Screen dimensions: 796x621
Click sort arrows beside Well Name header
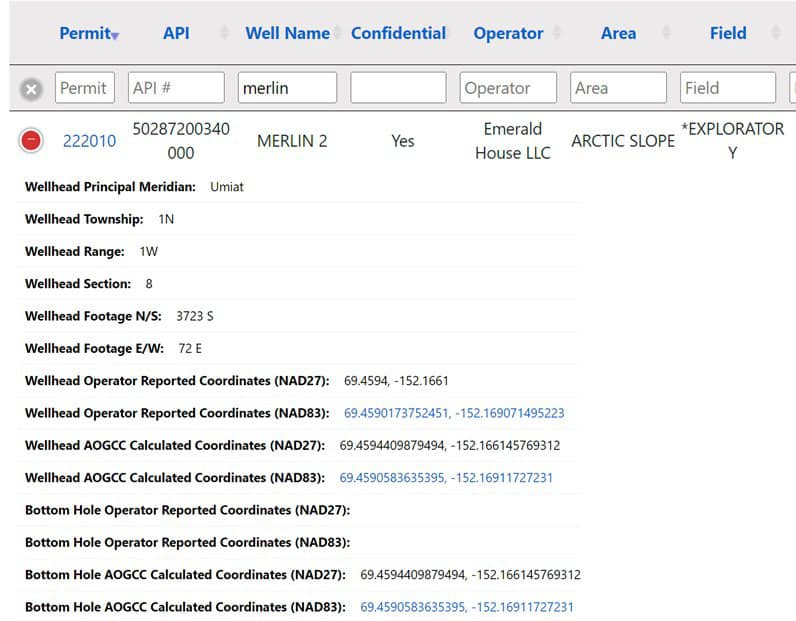point(338,33)
